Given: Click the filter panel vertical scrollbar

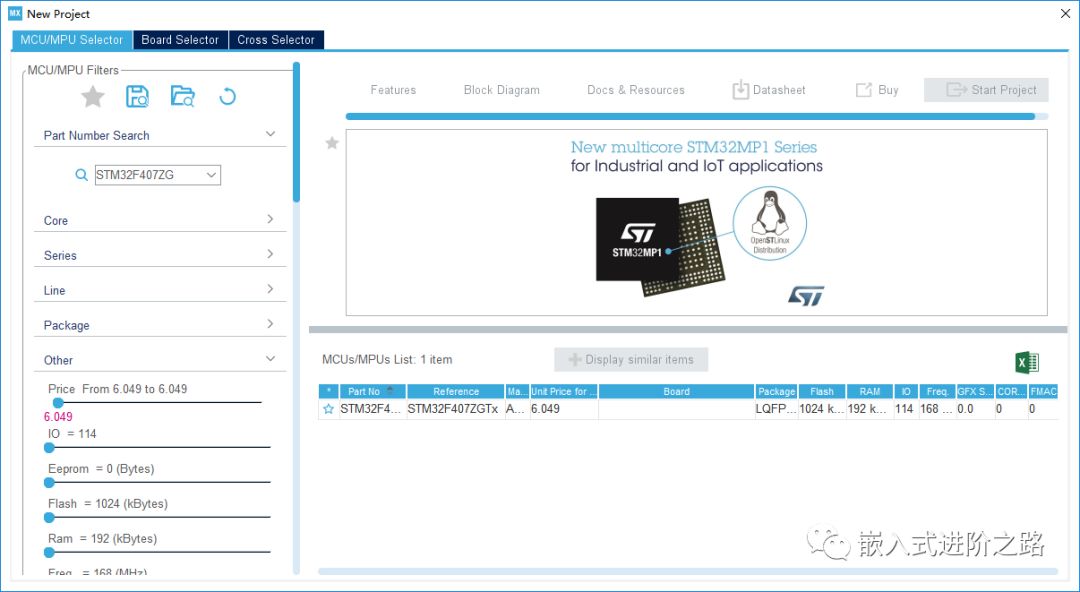Looking at the screenshot, I should coord(296,132).
